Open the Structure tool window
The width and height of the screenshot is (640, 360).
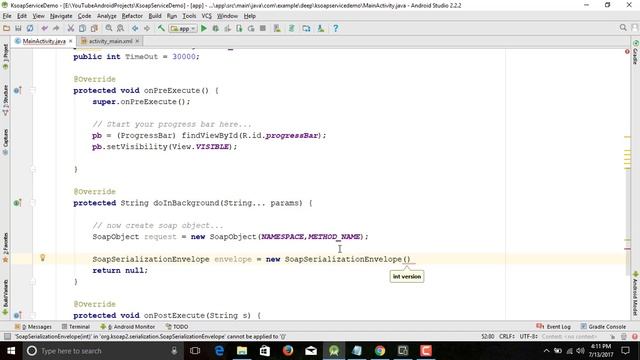(5, 100)
